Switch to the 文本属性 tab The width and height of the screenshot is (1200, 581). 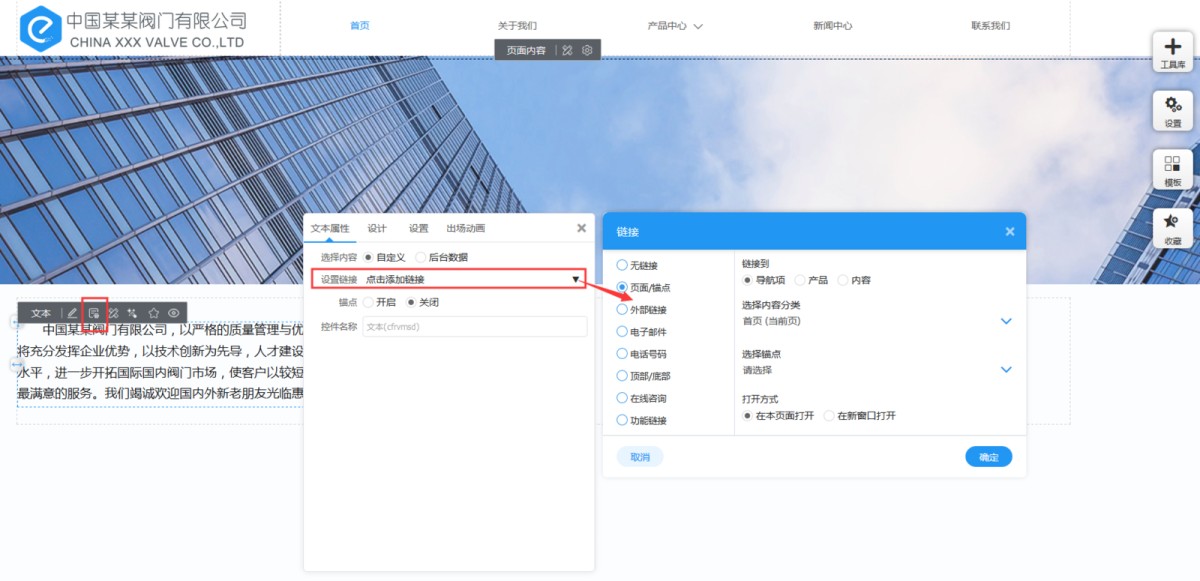point(330,228)
